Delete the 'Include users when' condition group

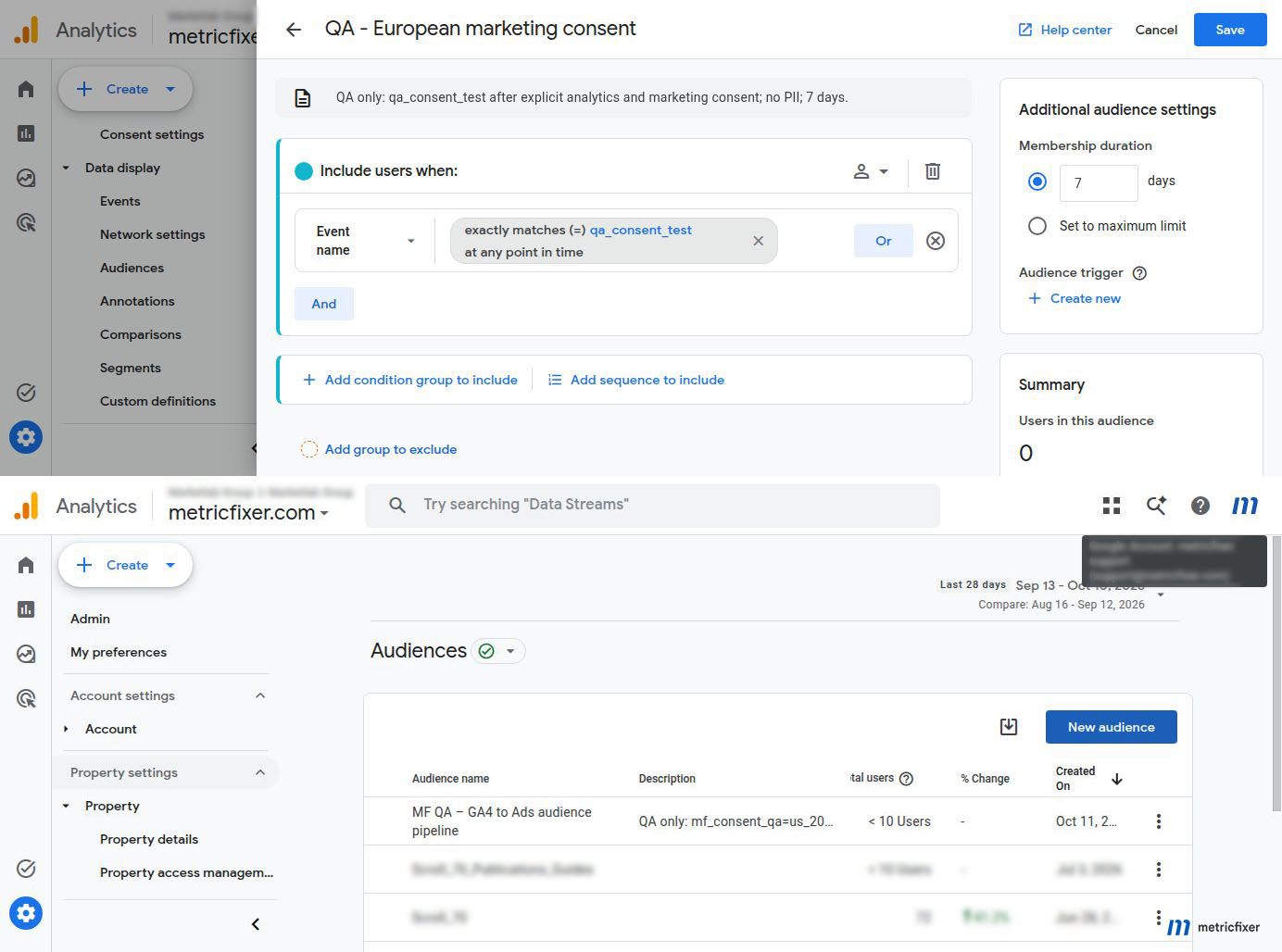pyautogui.click(x=933, y=171)
